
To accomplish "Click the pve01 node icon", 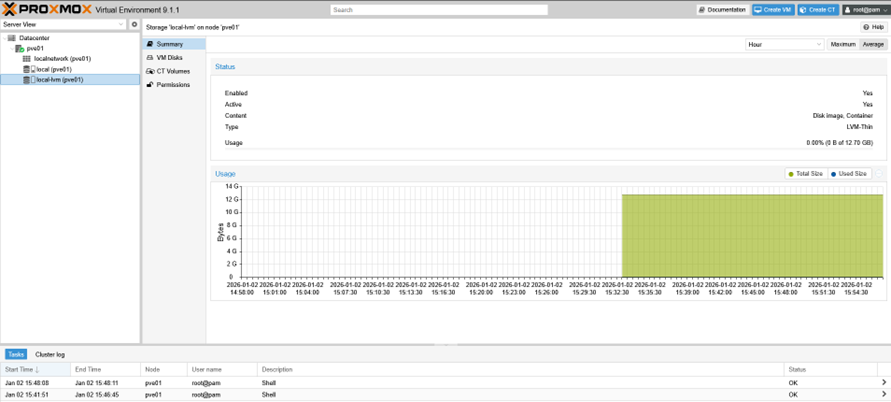I will [19, 48].
